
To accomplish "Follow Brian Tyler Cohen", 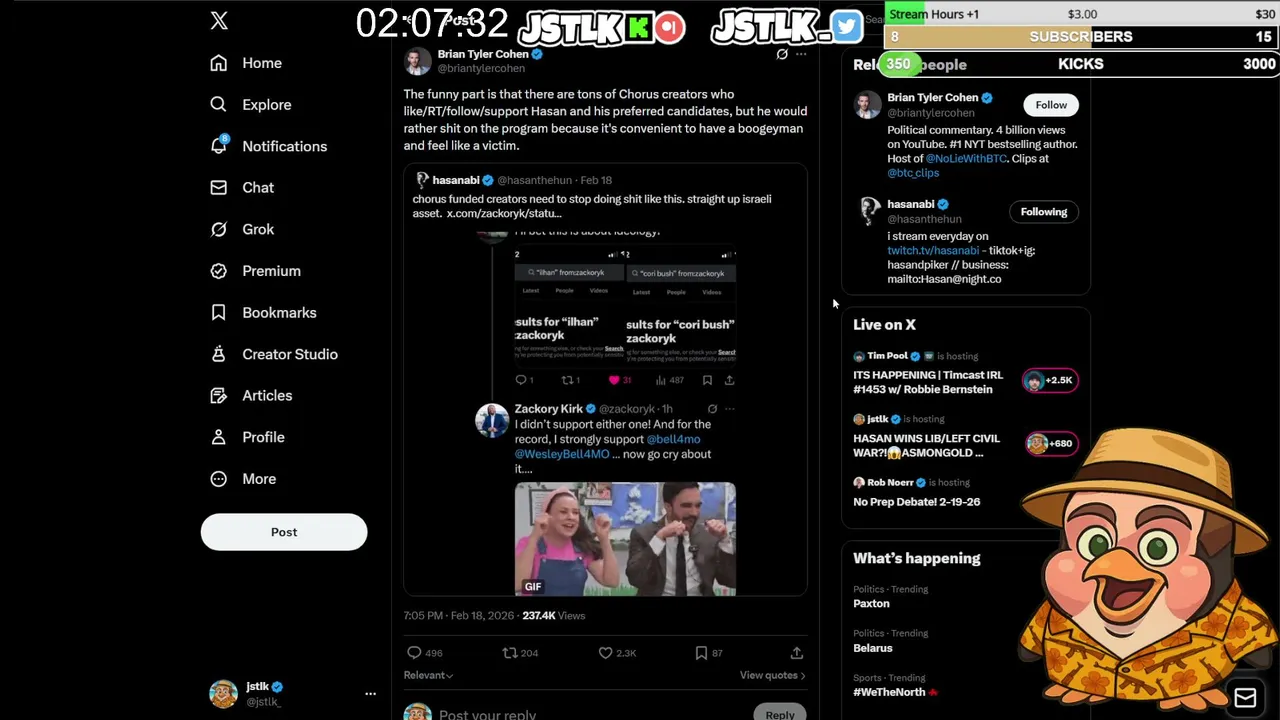I will point(1051,105).
